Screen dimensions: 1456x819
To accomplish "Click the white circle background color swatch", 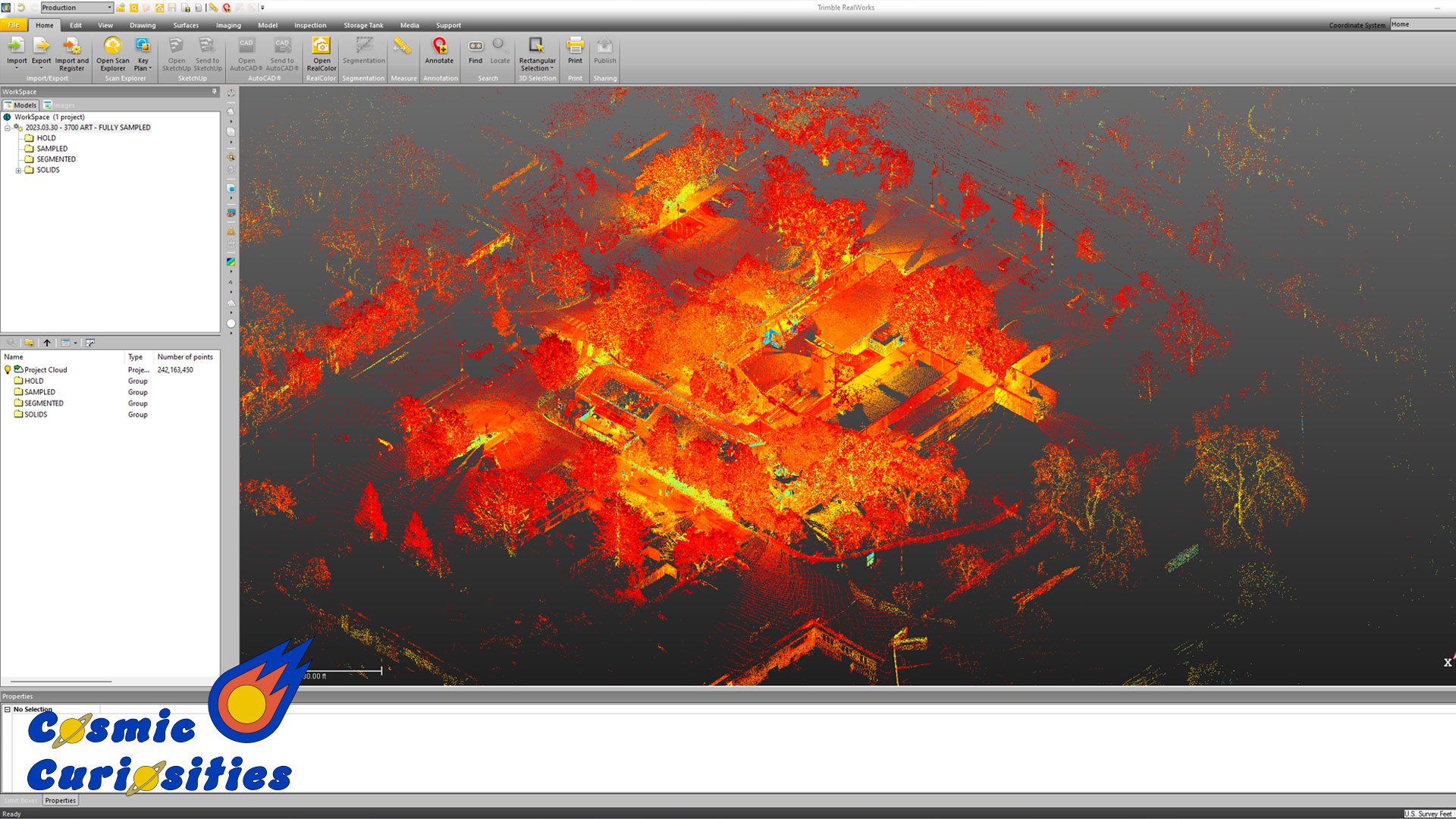I will click(x=231, y=324).
